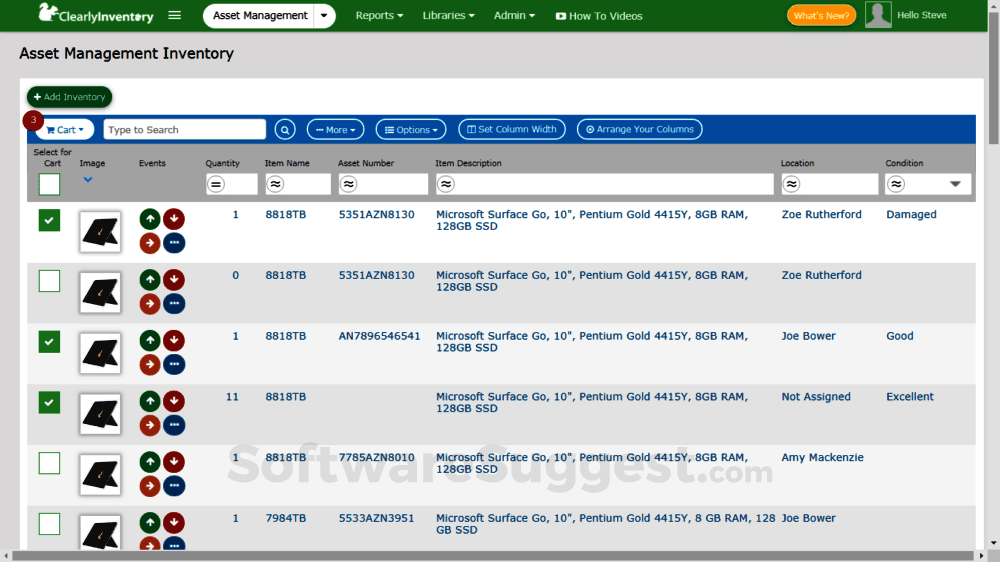Check the cart checkbox for the Amy Mackenzie row
Screen dimensions: 1000x562
(x=49, y=463)
